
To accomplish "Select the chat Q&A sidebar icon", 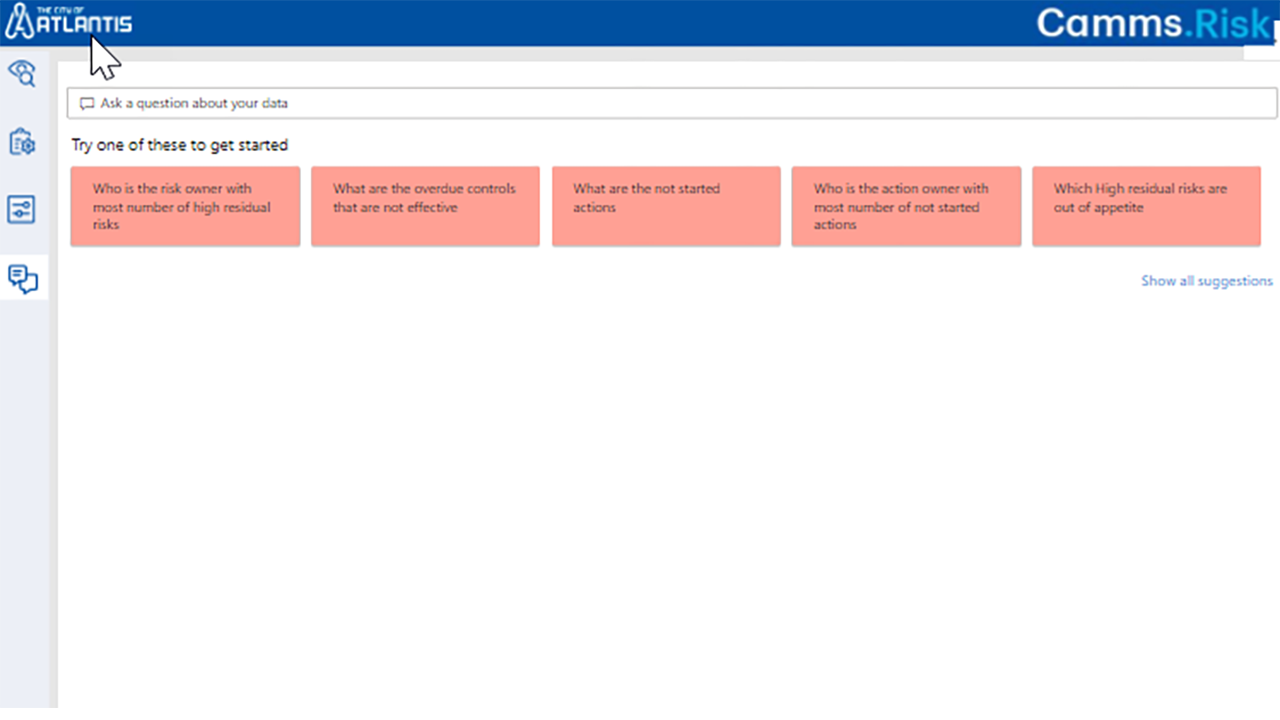I will (23, 278).
